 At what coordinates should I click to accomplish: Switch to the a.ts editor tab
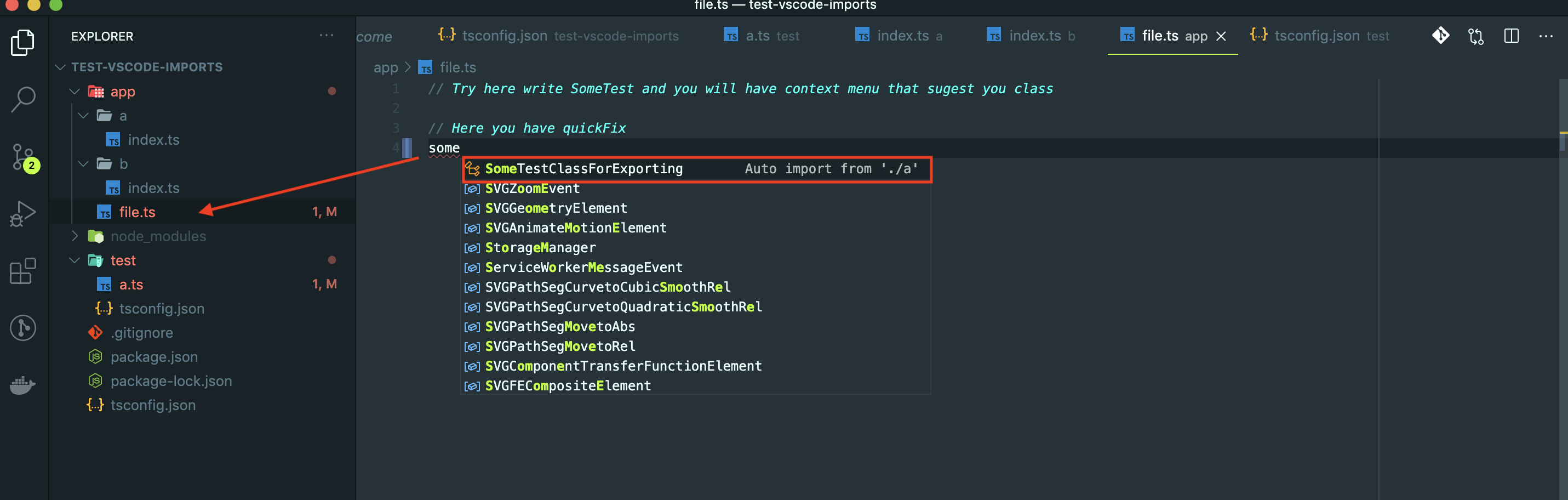[758, 36]
